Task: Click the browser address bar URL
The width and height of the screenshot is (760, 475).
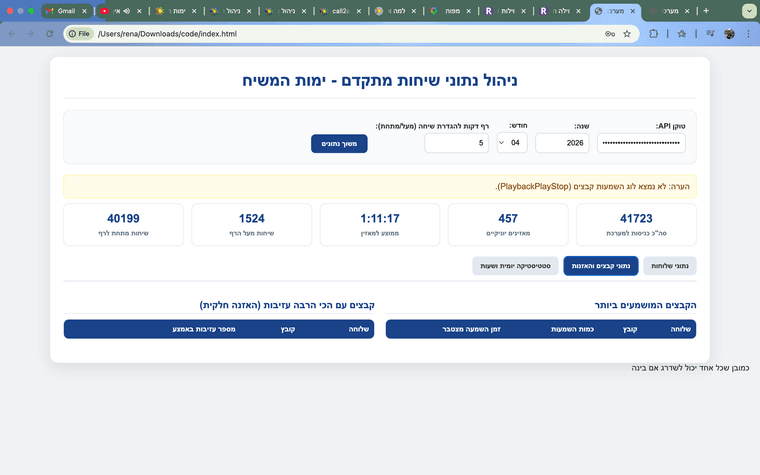Action: [167, 34]
